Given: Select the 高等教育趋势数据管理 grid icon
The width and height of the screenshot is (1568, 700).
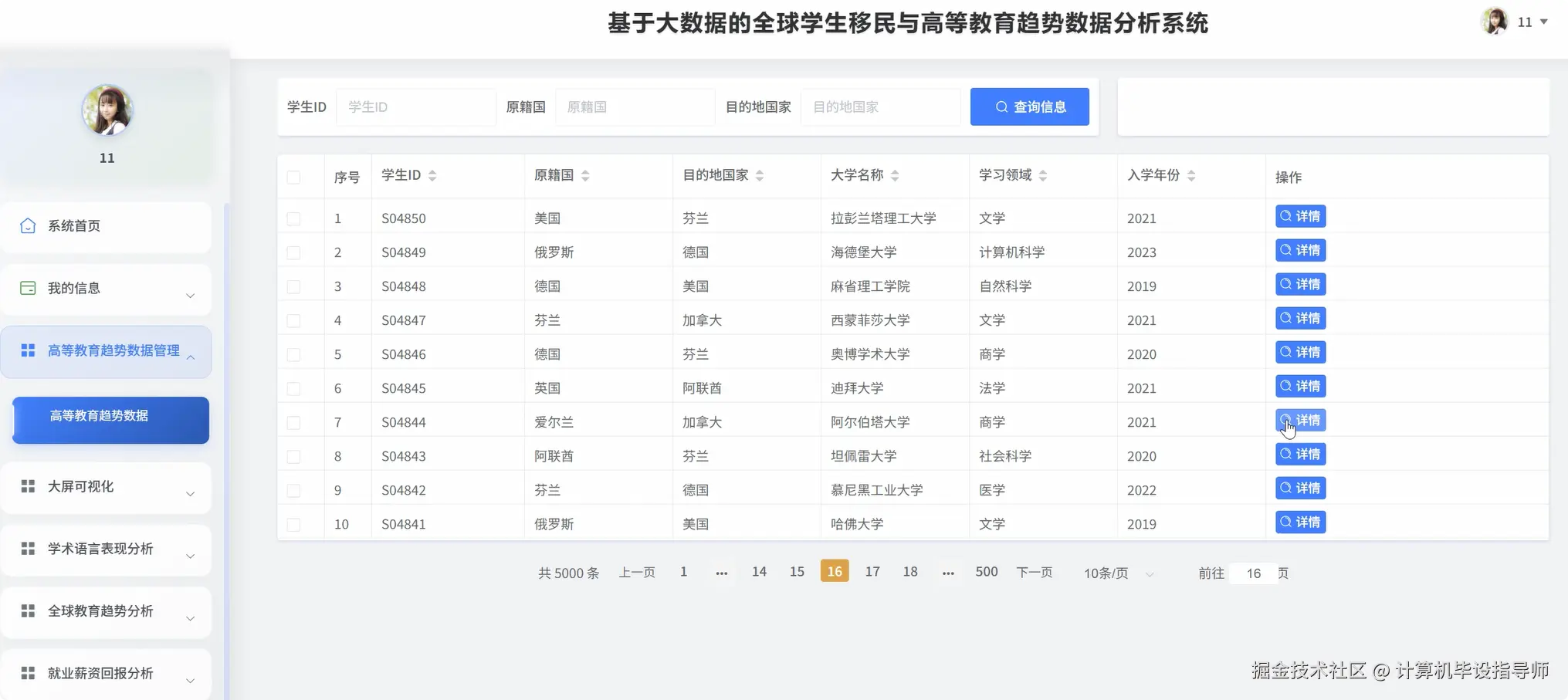Looking at the screenshot, I should click(x=29, y=351).
